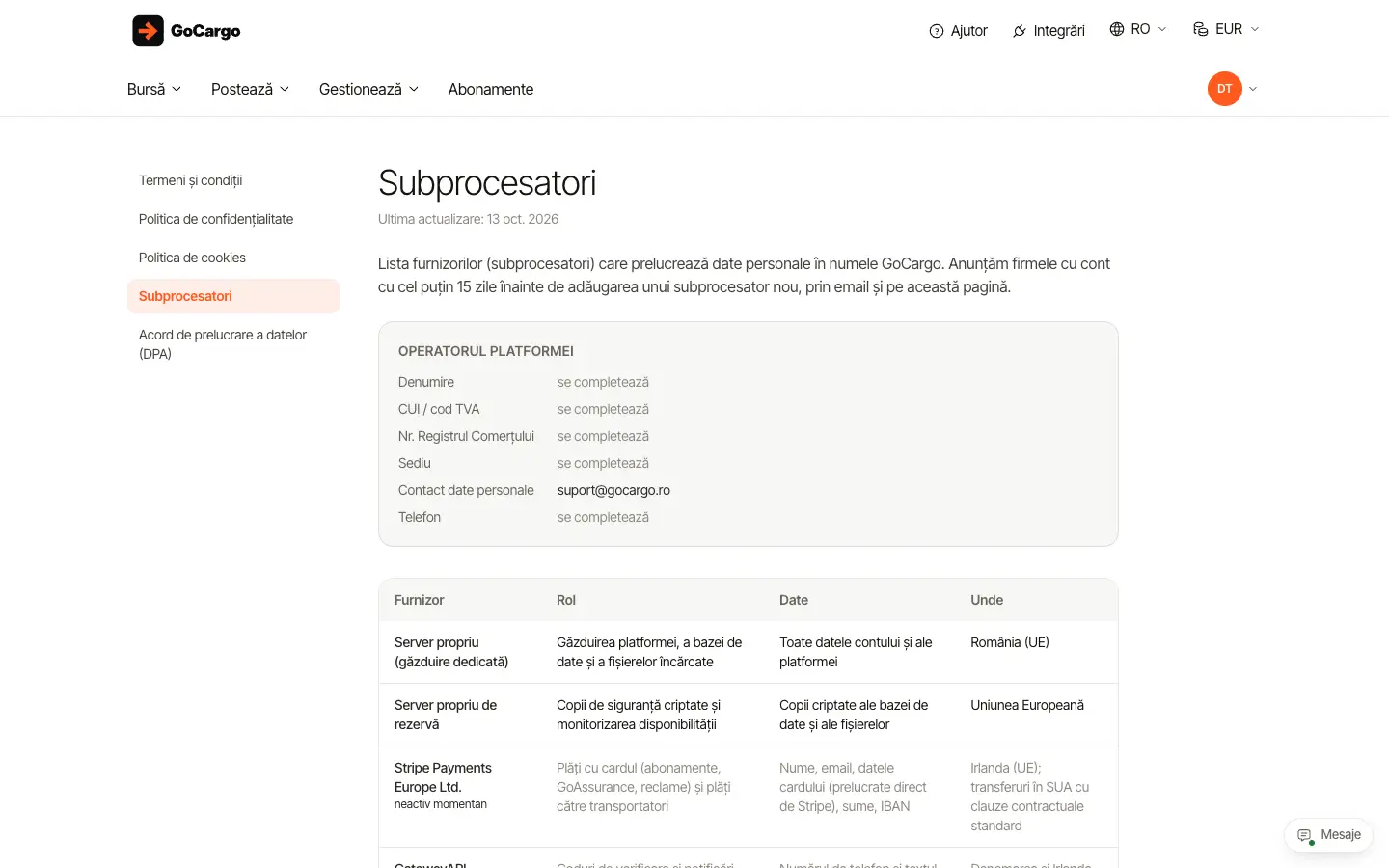Screen dimensions: 1389x868
Task: Open the EUR currency selector chevron
Action: (x=1255, y=29)
